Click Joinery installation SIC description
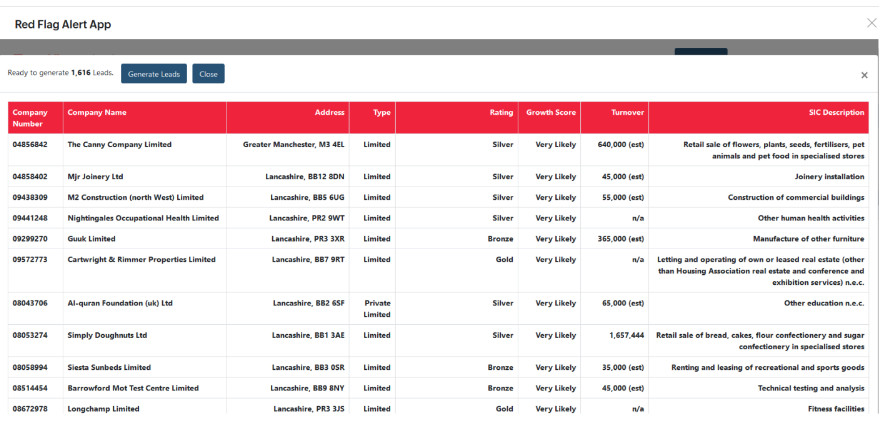This screenshot has width=881, height=423. [829, 176]
